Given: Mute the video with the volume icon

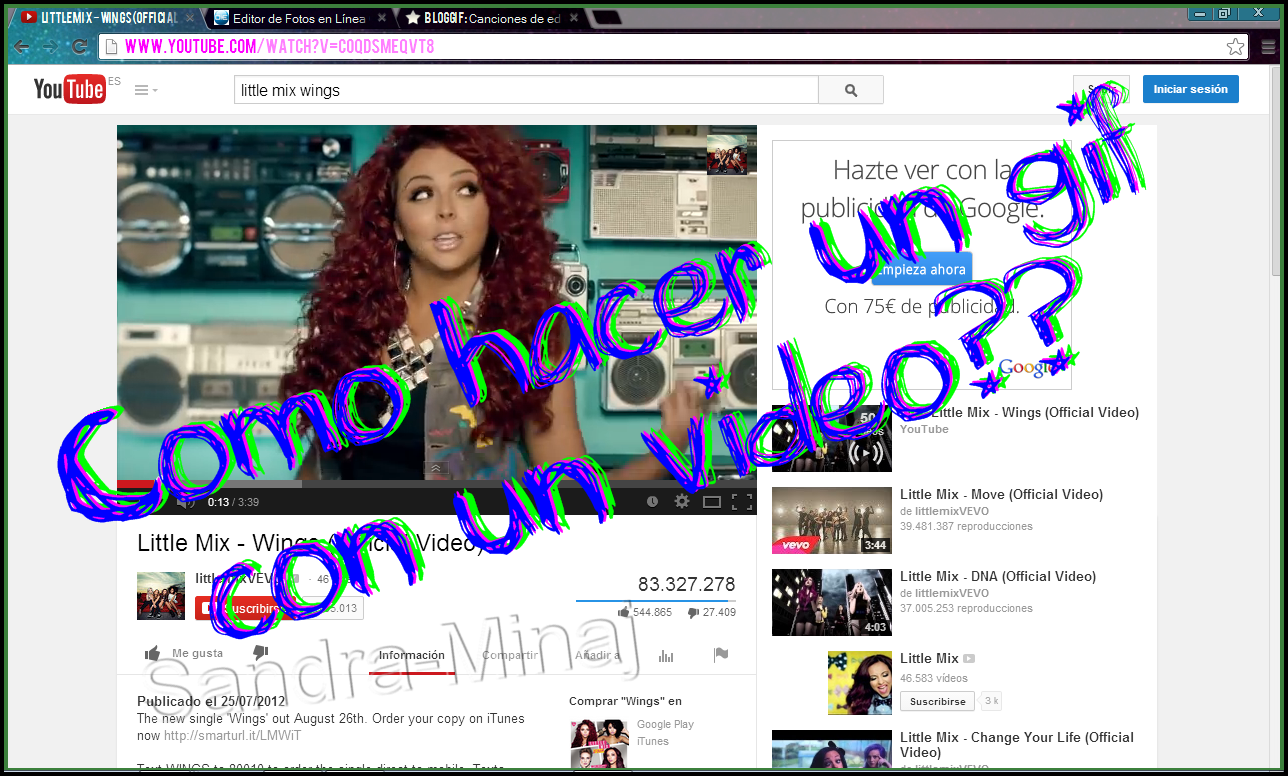Looking at the screenshot, I should tap(185, 502).
